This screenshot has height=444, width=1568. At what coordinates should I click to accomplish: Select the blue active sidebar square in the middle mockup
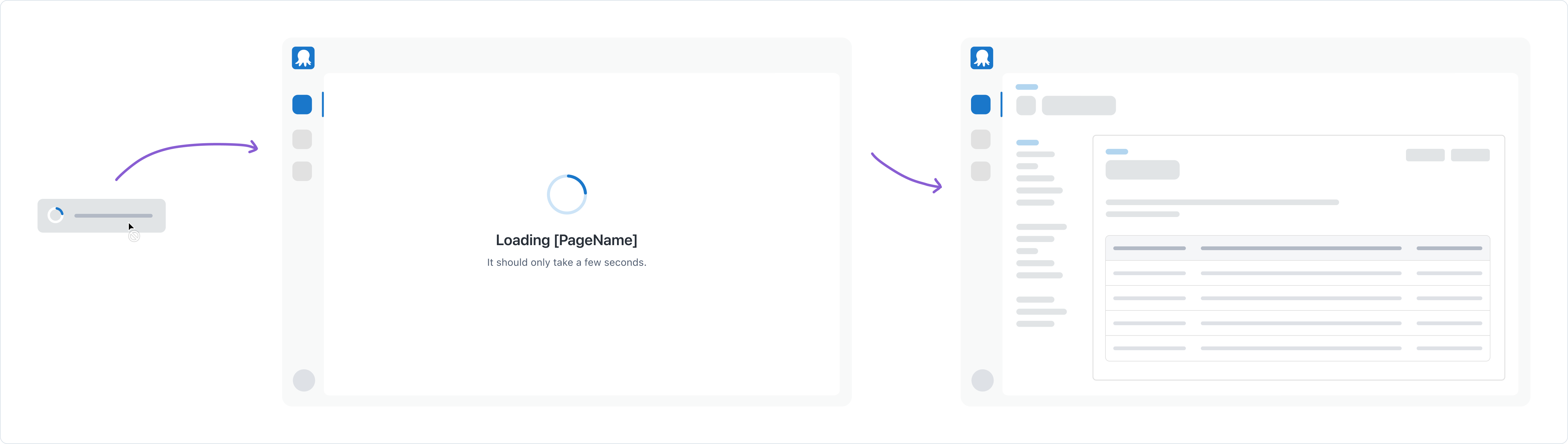click(x=302, y=105)
